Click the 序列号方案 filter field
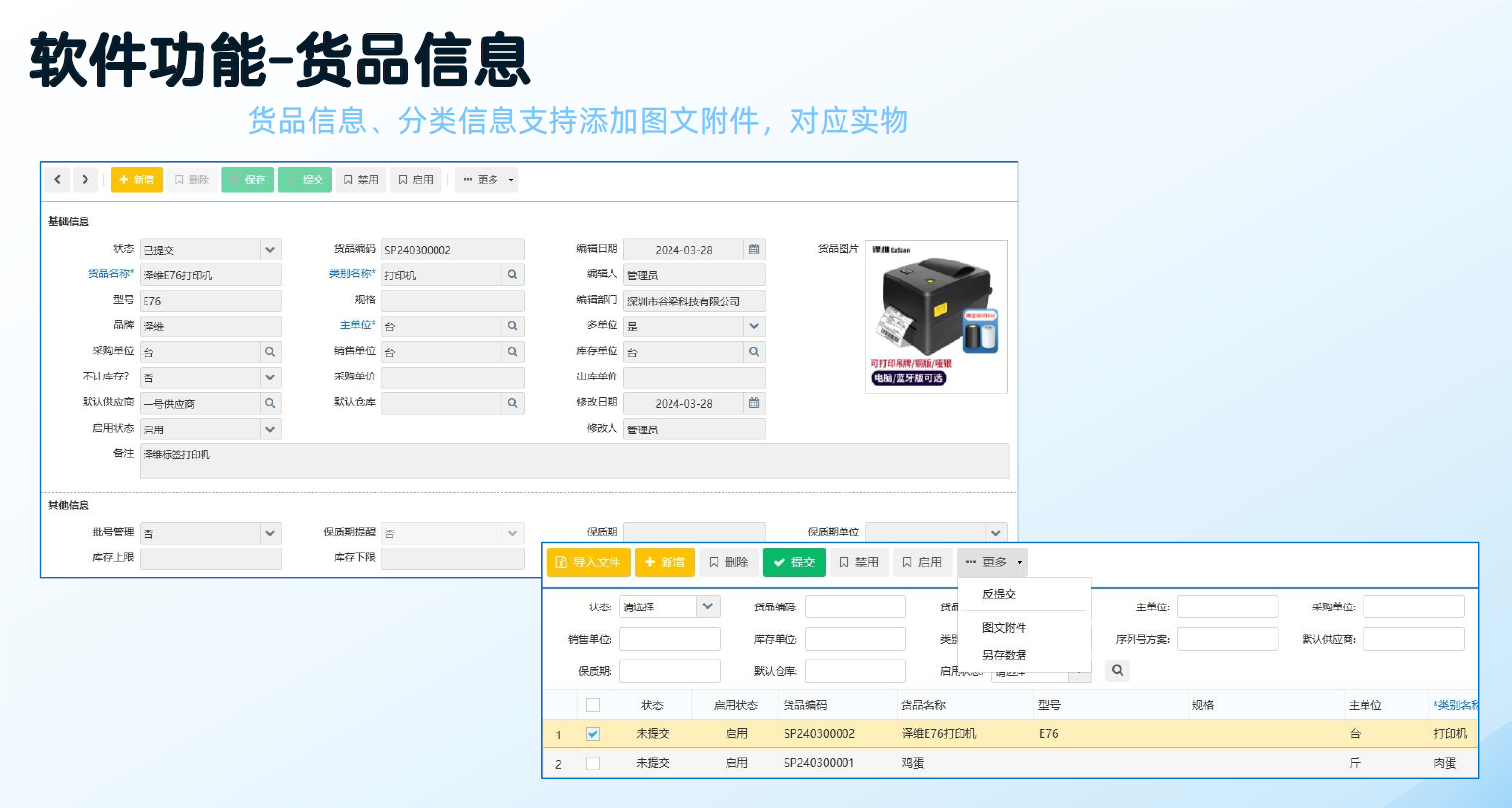Screen dimensions: 1512x808 click(x=1227, y=639)
